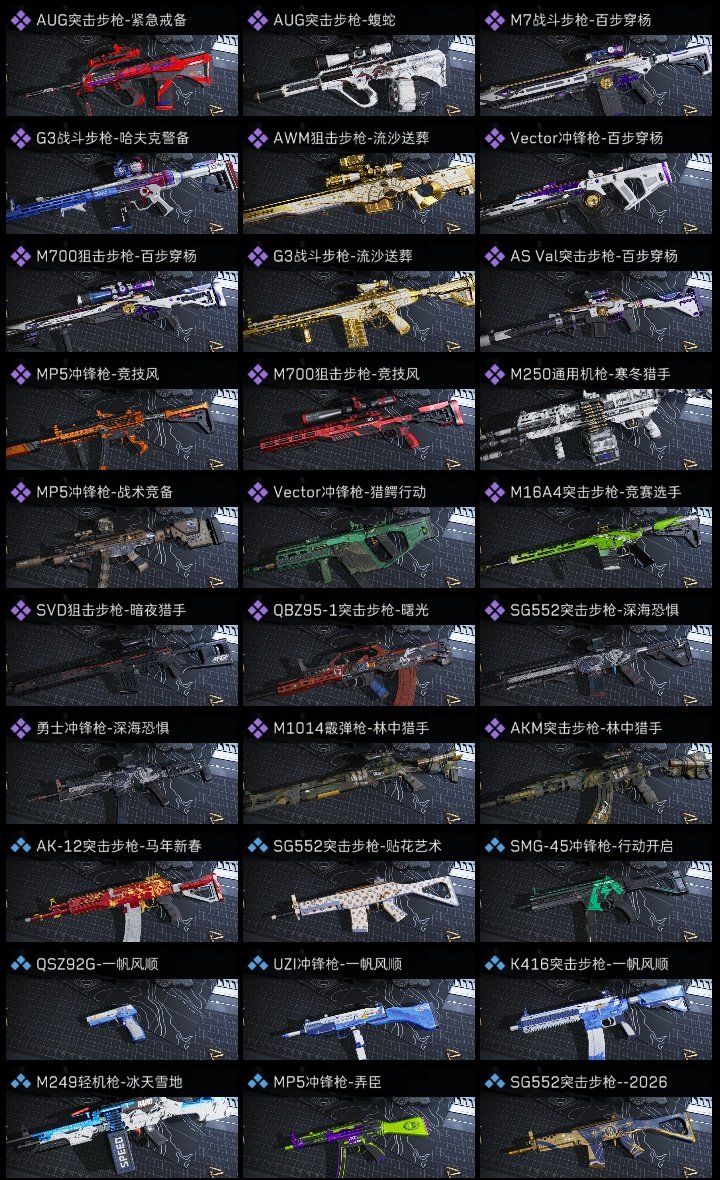Click the blue rarity icon beside AK-12突击步枪-马年新春
The image size is (720, 1180).
pyautogui.click(x=20, y=846)
